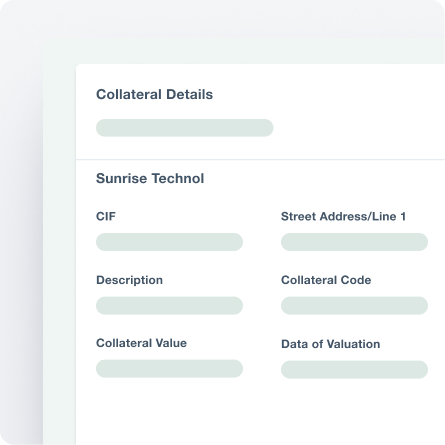
Task: Click the CIF field label
Action: tap(106, 216)
